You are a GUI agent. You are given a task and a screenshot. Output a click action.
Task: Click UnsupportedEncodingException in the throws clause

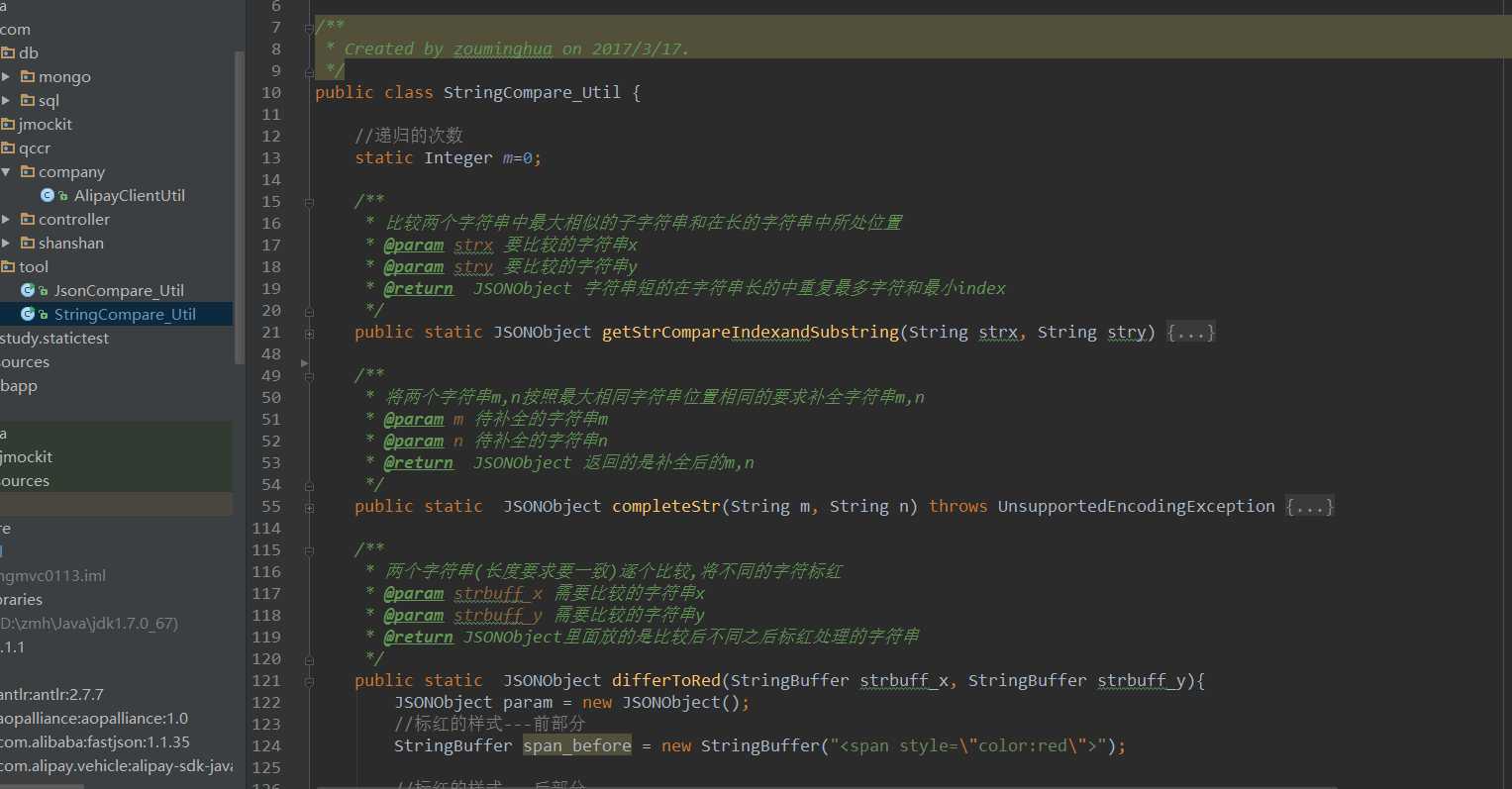pos(1137,506)
